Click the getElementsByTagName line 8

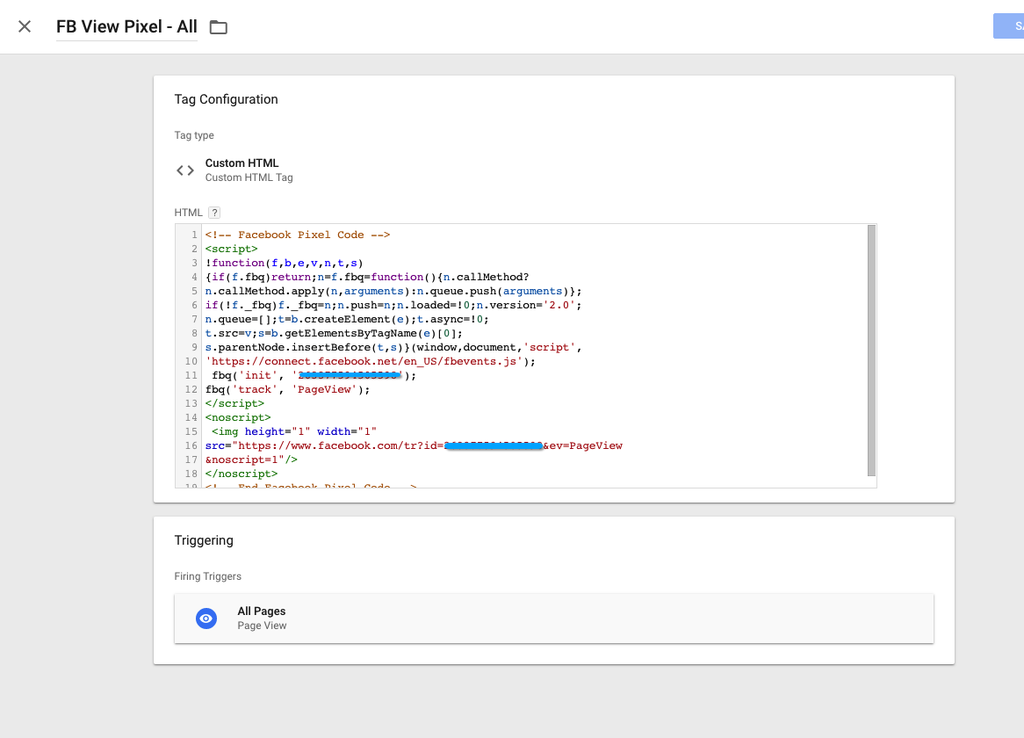(x=334, y=333)
